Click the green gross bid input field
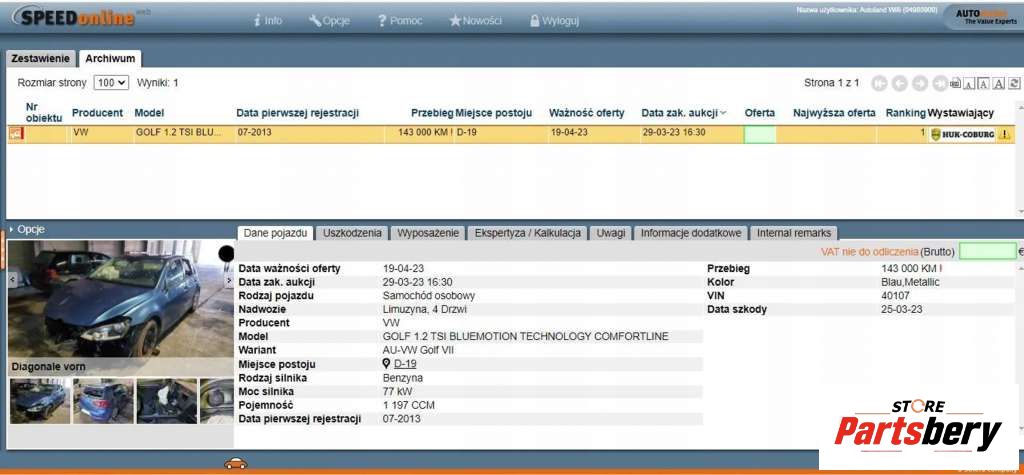Image resolution: width=1024 pixels, height=475 pixels. tap(987, 251)
